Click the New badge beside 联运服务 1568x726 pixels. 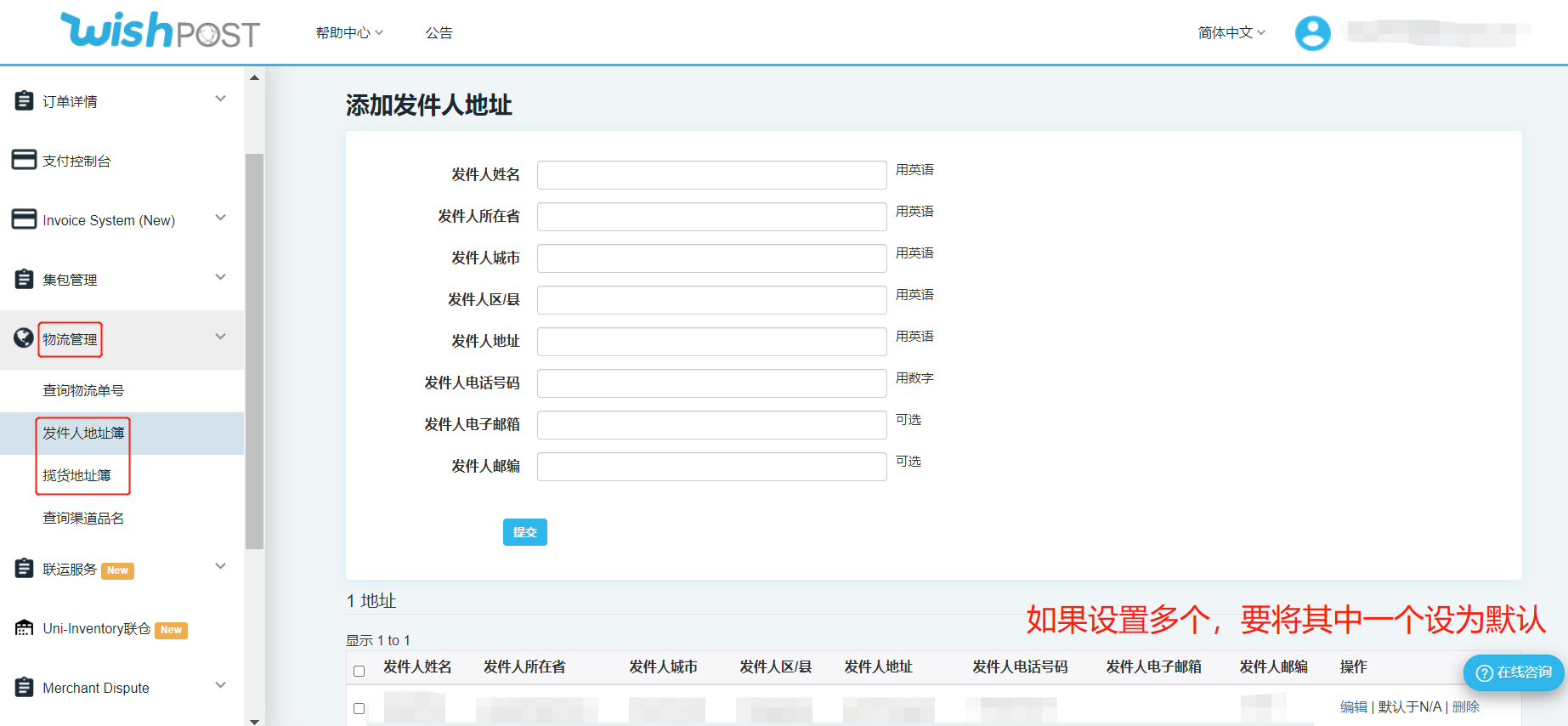pos(117,570)
